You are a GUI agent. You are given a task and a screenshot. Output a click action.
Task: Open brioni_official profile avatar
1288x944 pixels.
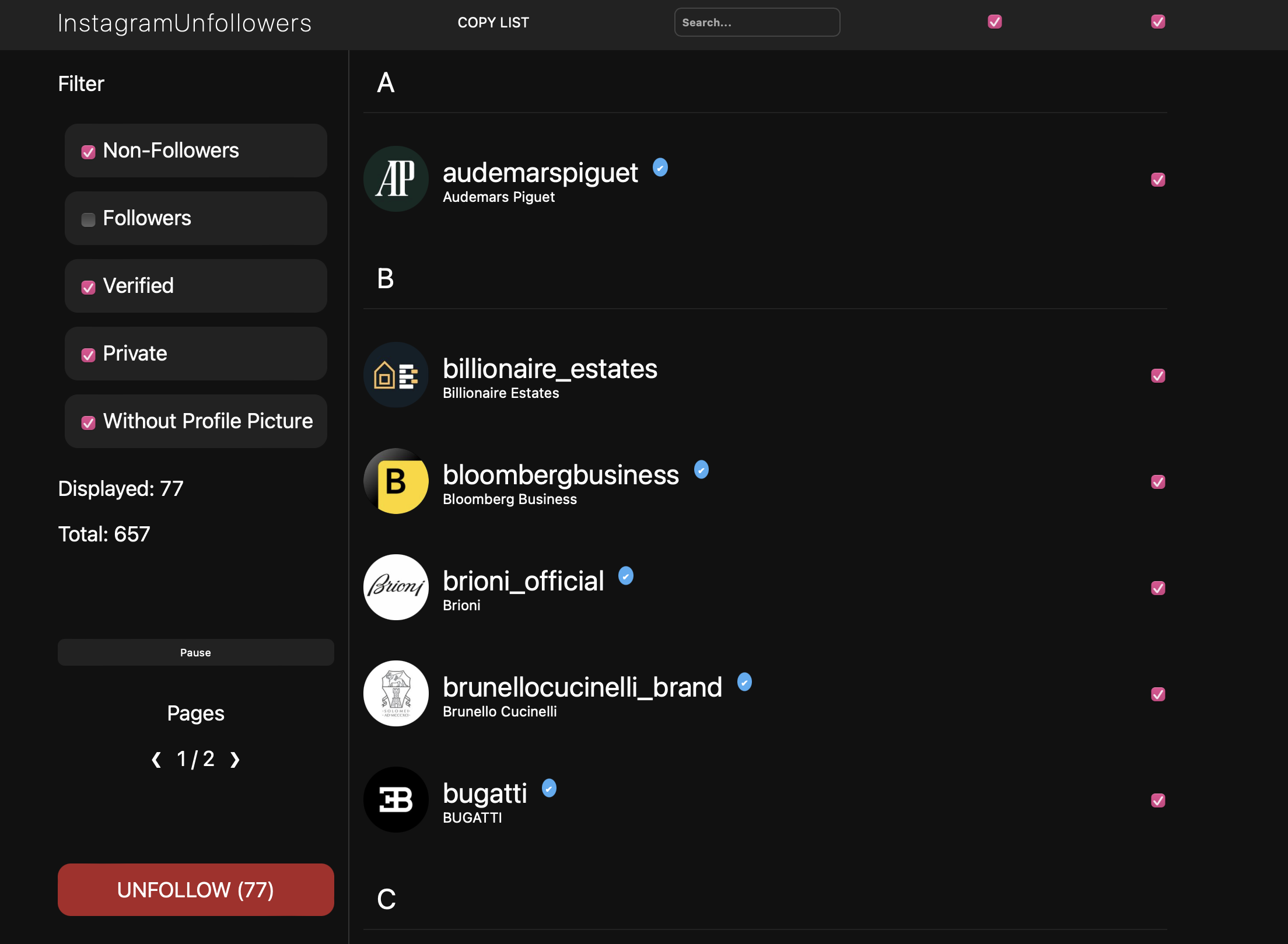click(395, 587)
